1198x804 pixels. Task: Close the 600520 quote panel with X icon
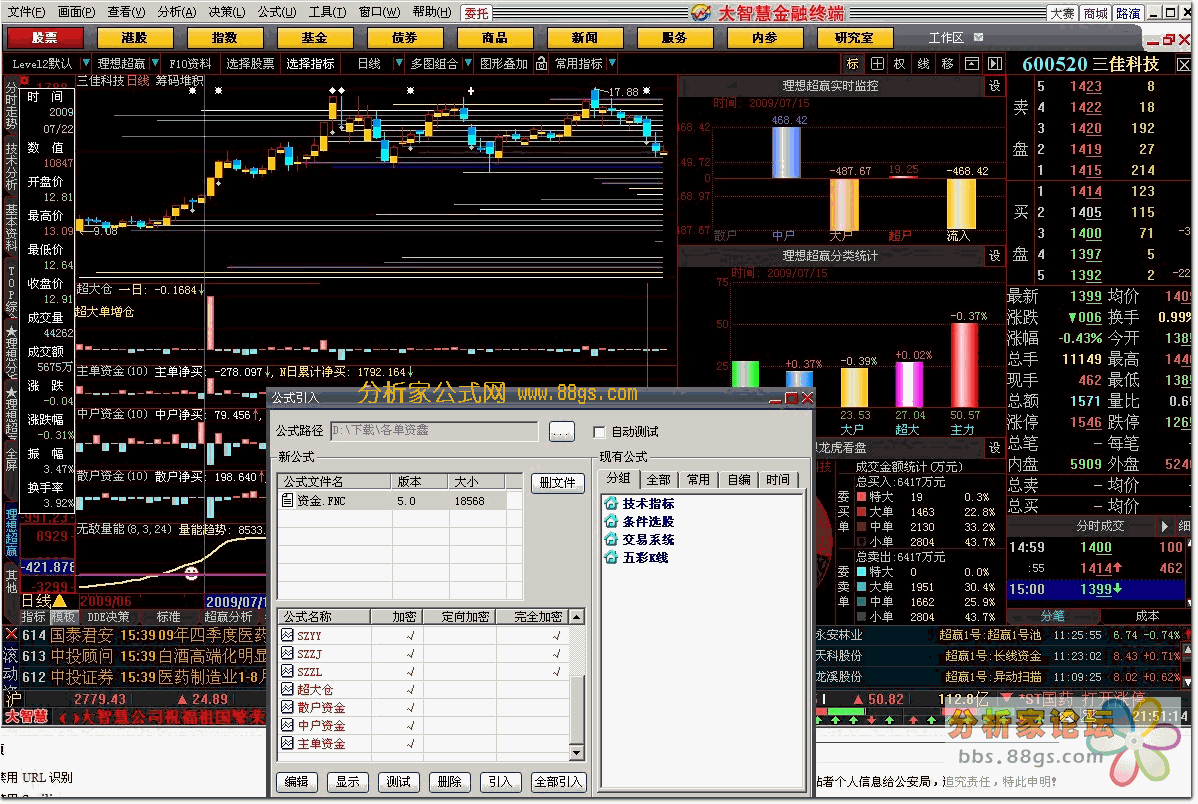tap(1183, 64)
